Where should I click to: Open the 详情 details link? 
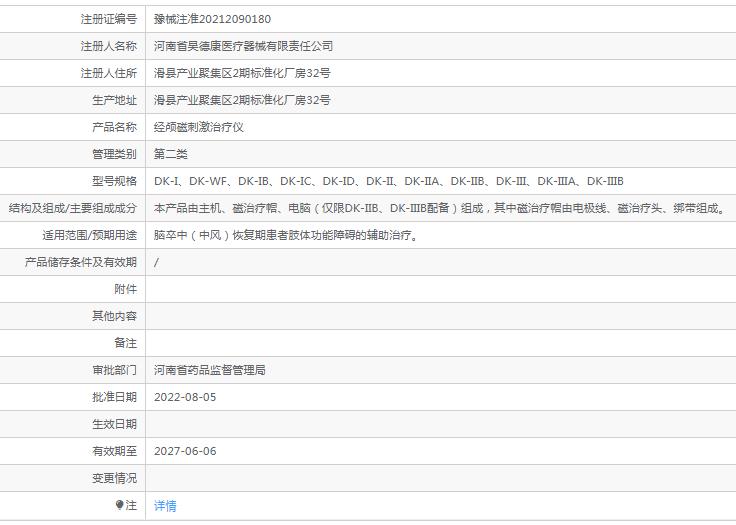click(x=165, y=506)
